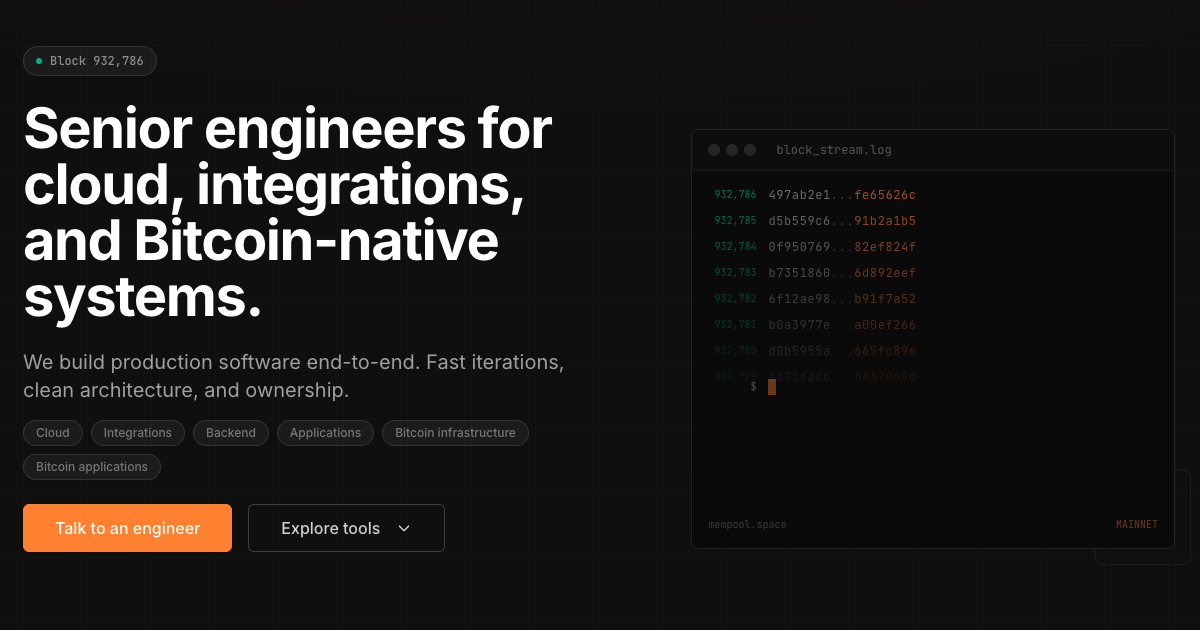This screenshot has width=1200, height=630.
Task: Choose the Backend tag pill
Action: 231,433
